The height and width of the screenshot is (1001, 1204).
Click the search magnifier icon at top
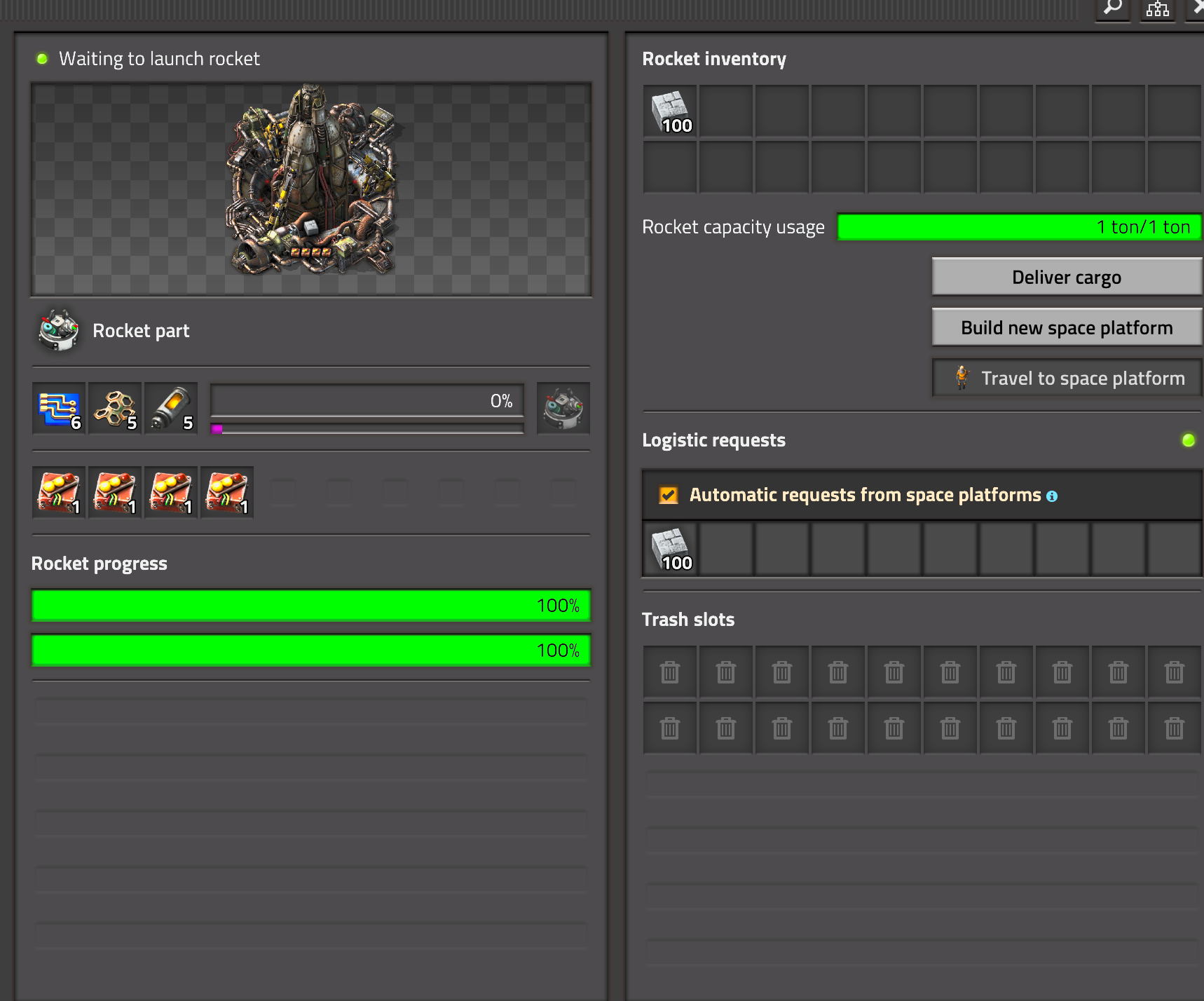click(1113, 9)
